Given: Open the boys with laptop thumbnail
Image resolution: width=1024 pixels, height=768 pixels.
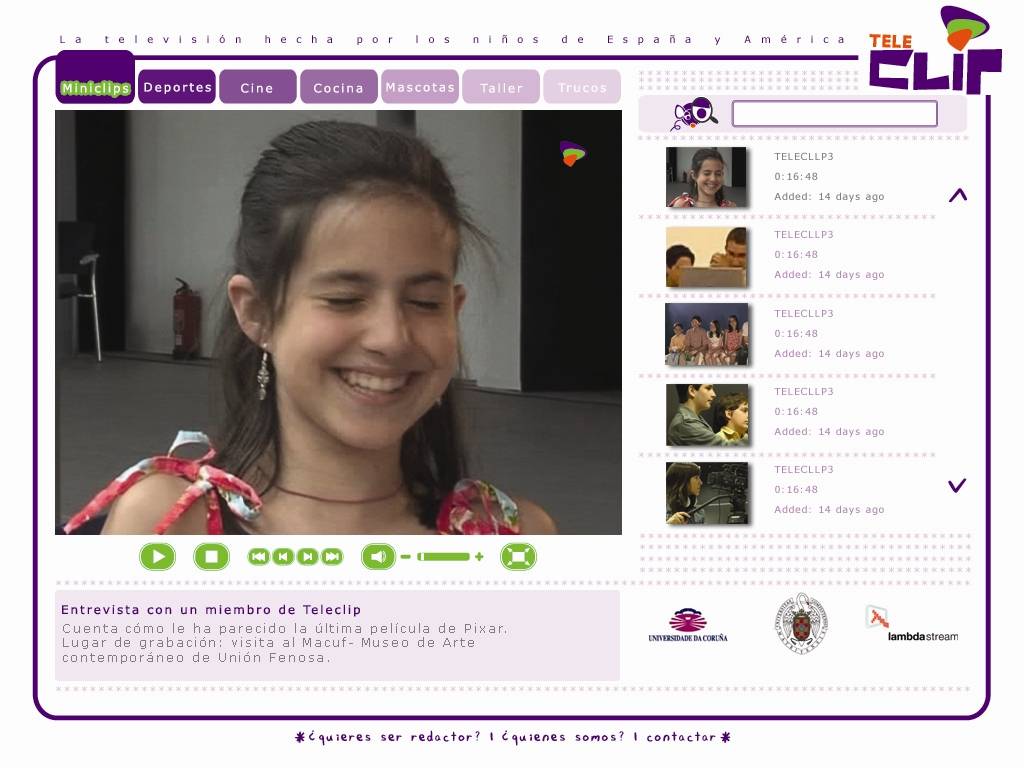Looking at the screenshot, I should [x=706, y=257].
